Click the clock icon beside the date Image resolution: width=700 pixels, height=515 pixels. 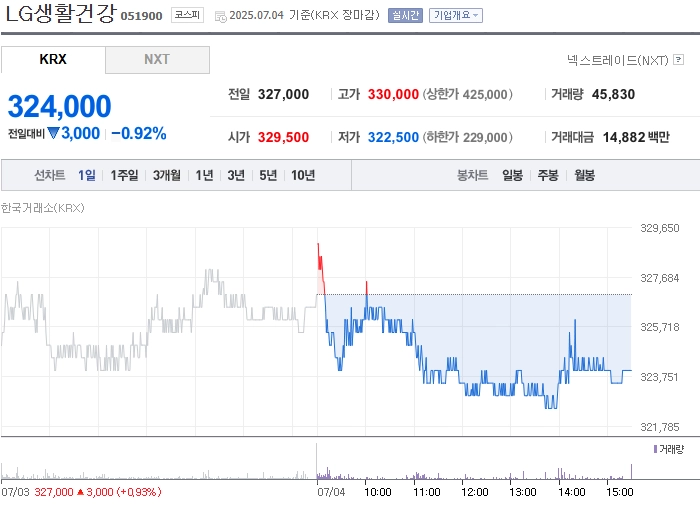[221, 17]
